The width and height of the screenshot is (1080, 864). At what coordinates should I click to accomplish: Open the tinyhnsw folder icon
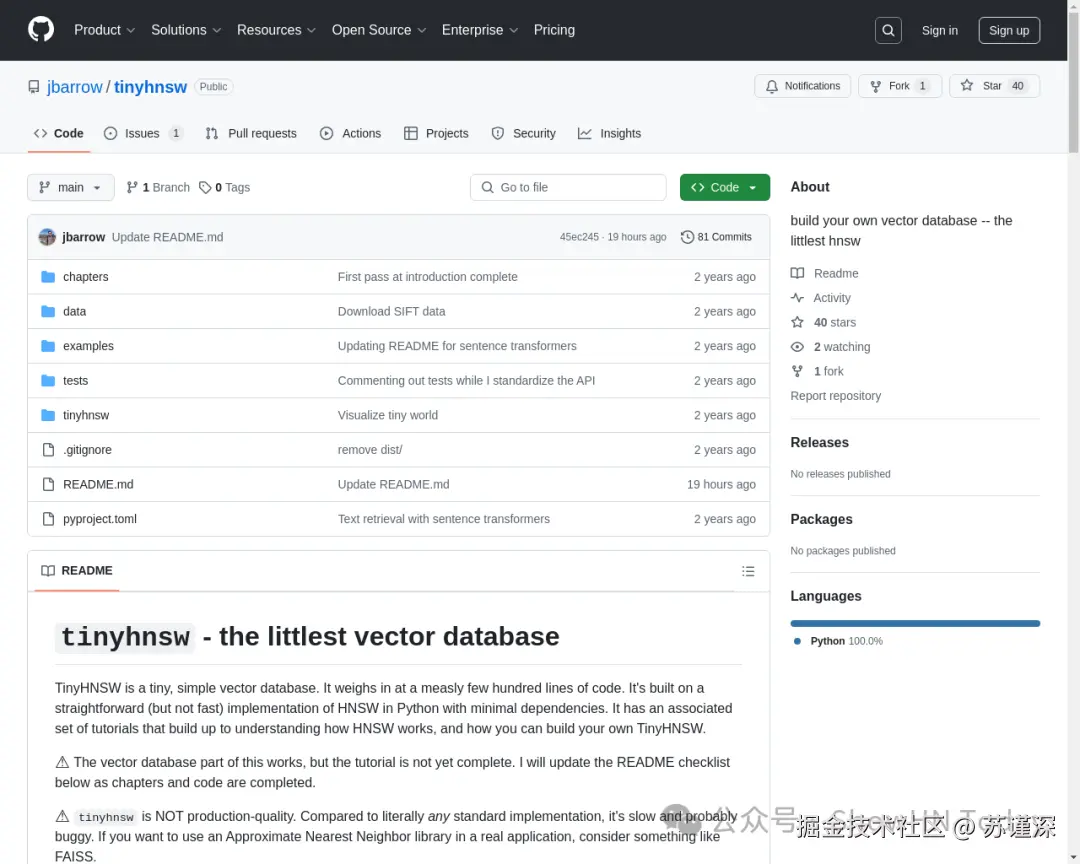[x=48, y=415]
